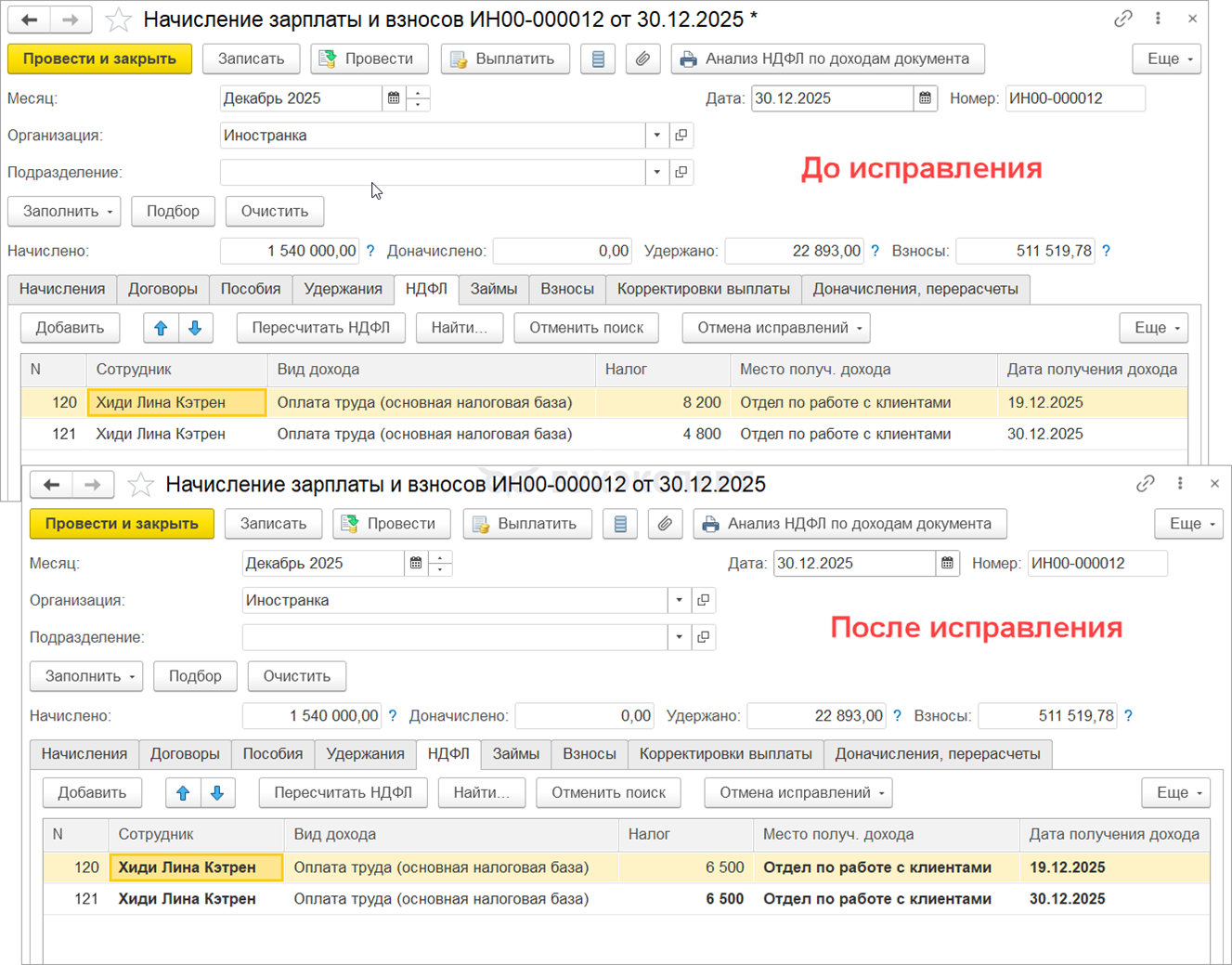Click the back arrow in the "До исправления" window
This screenshot has height=965, width=1232.
click(x=30, y=20)
